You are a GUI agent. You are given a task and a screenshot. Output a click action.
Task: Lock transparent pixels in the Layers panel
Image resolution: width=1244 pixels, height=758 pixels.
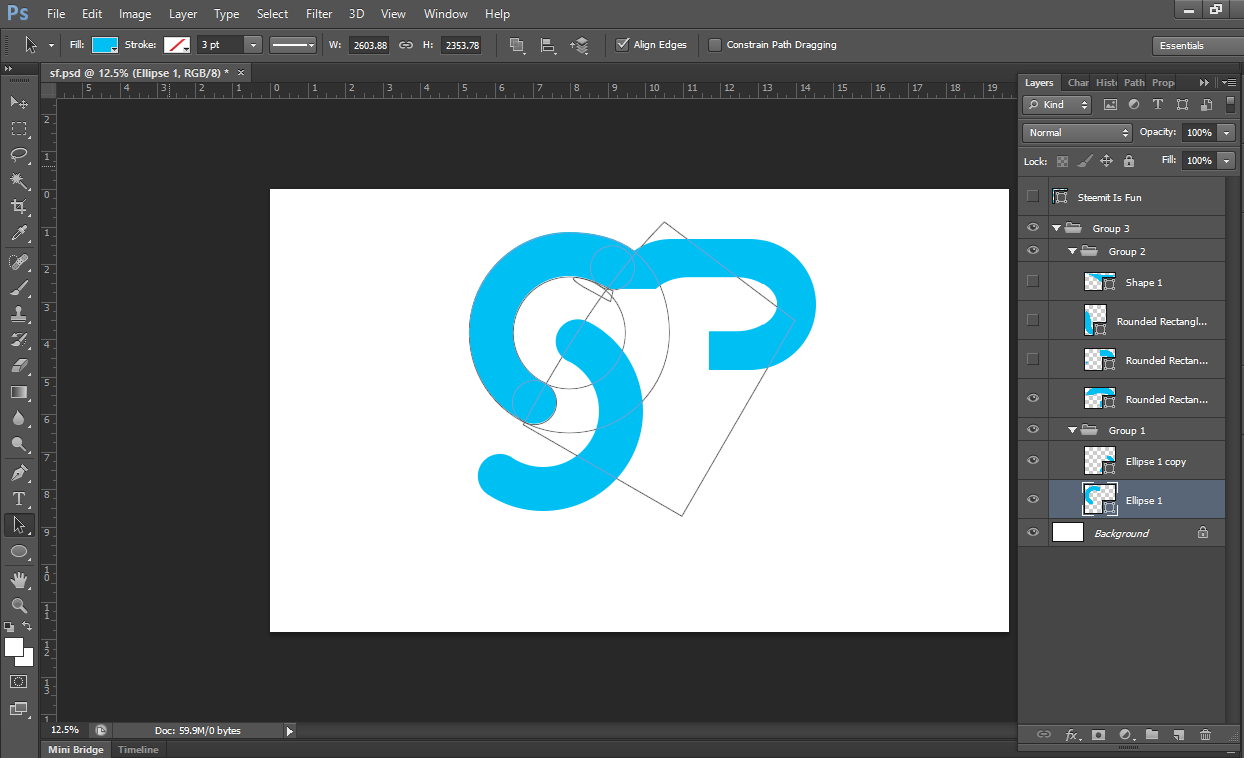tap(1062, 161)
